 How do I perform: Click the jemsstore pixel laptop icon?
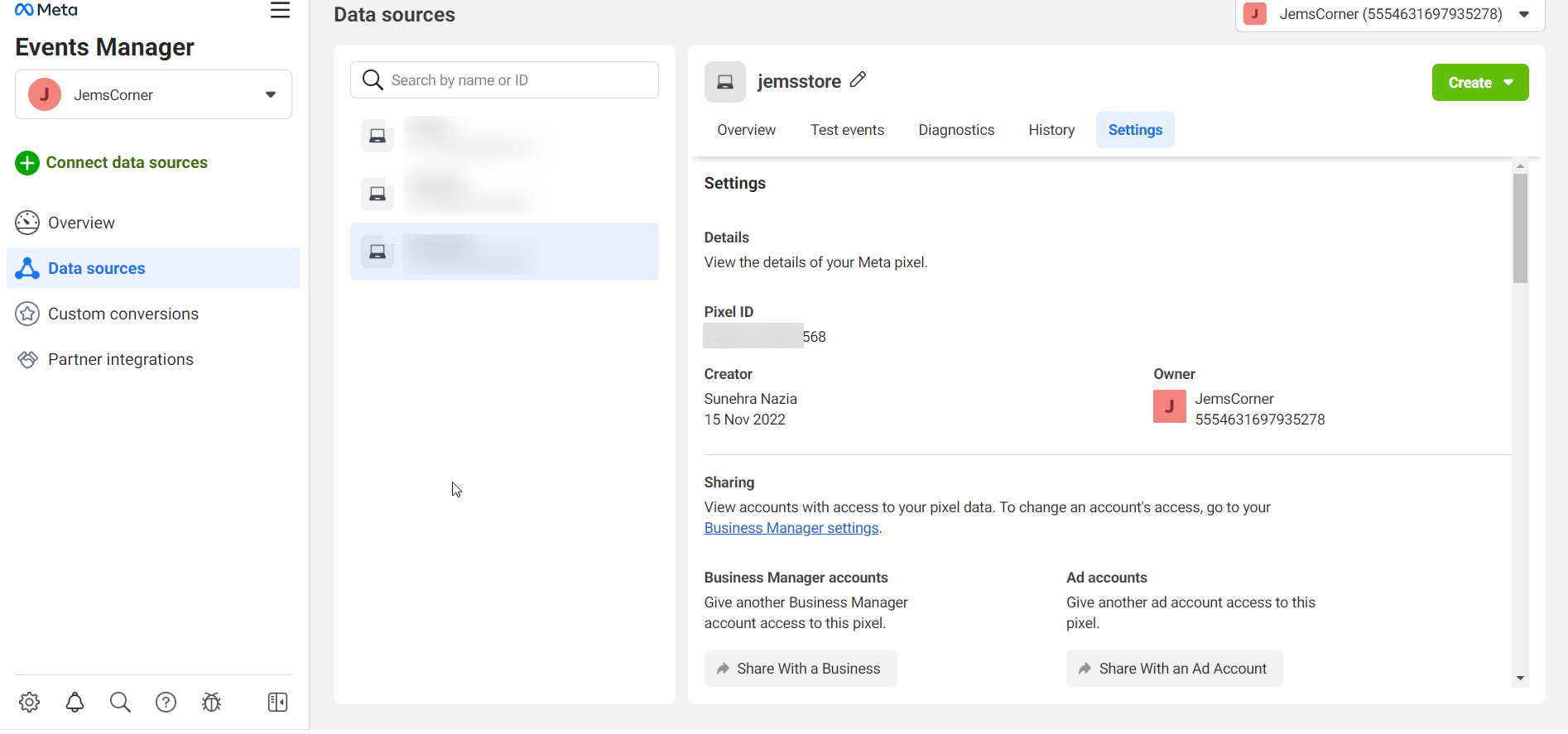pyautogui.click(x=725, y=82)
